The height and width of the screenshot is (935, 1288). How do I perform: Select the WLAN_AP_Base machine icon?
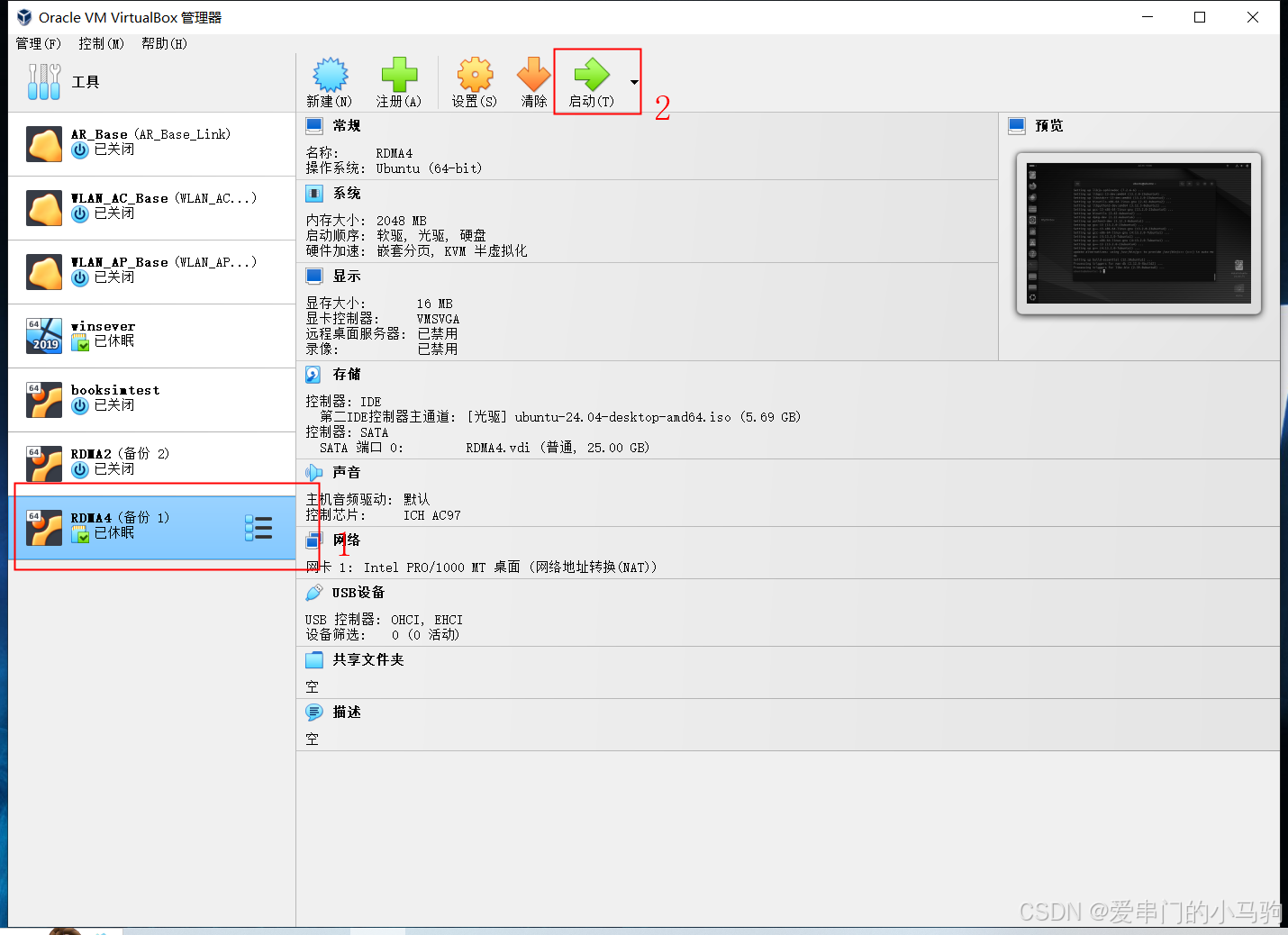(x=44, y=272)
